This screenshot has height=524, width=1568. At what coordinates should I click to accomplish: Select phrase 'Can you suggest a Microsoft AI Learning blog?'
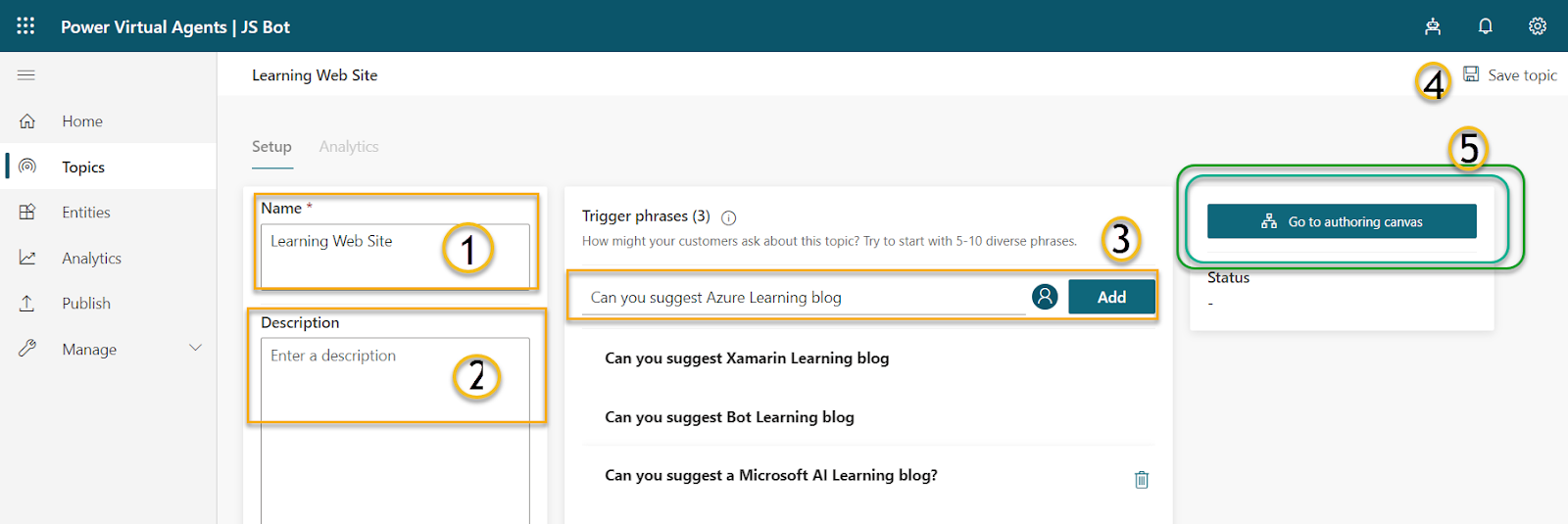point(770,475)
